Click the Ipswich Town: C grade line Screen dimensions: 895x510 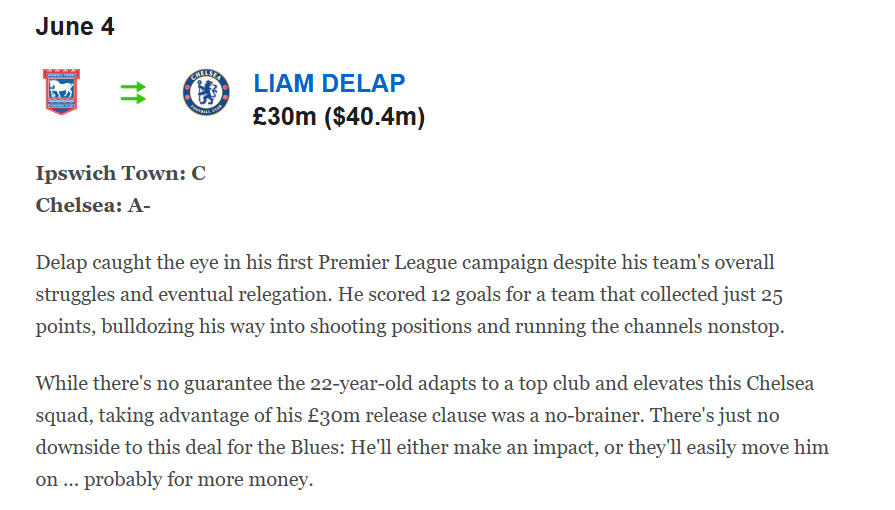[120, 173]
